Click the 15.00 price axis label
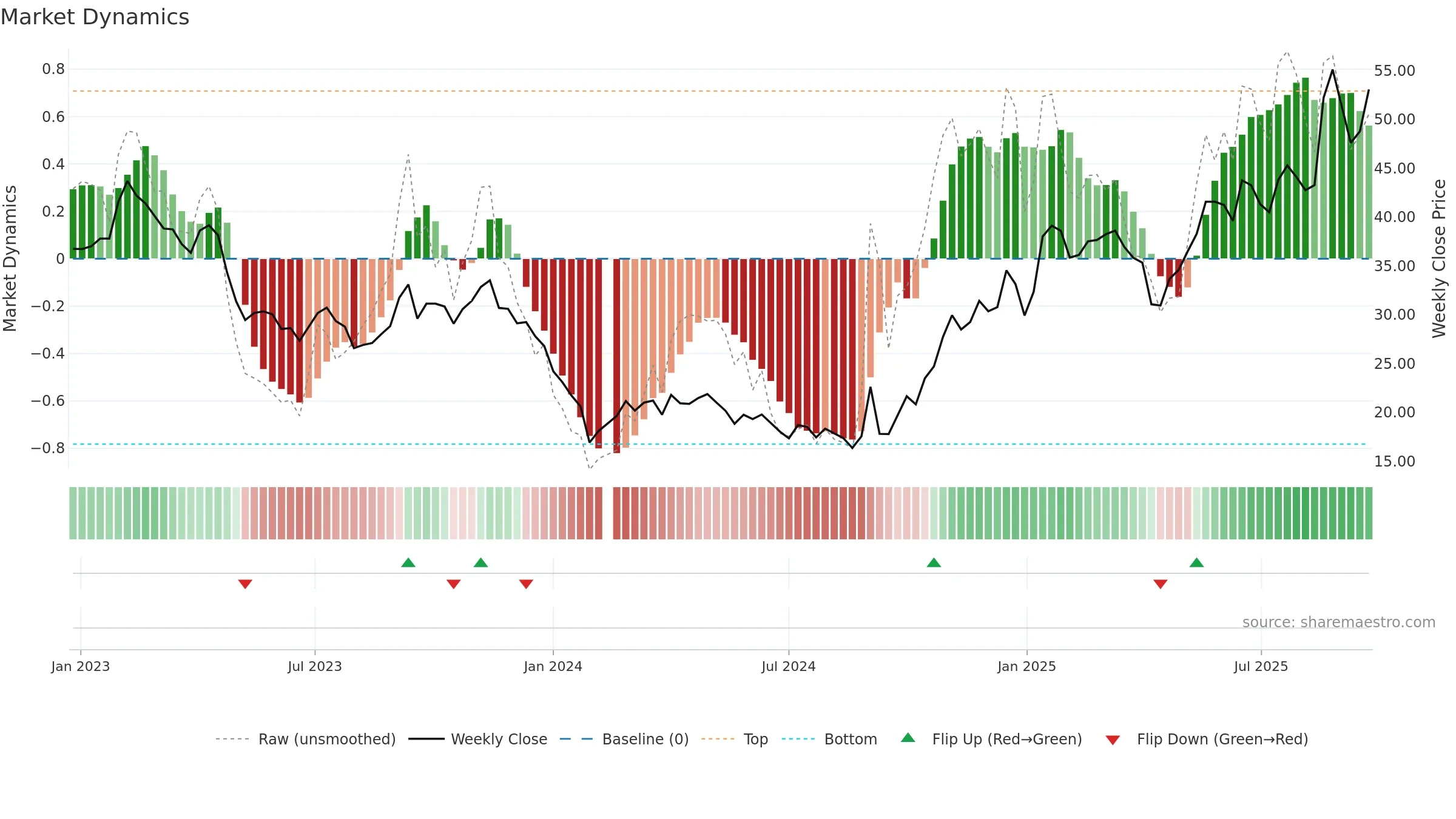 pos(1395,462)
